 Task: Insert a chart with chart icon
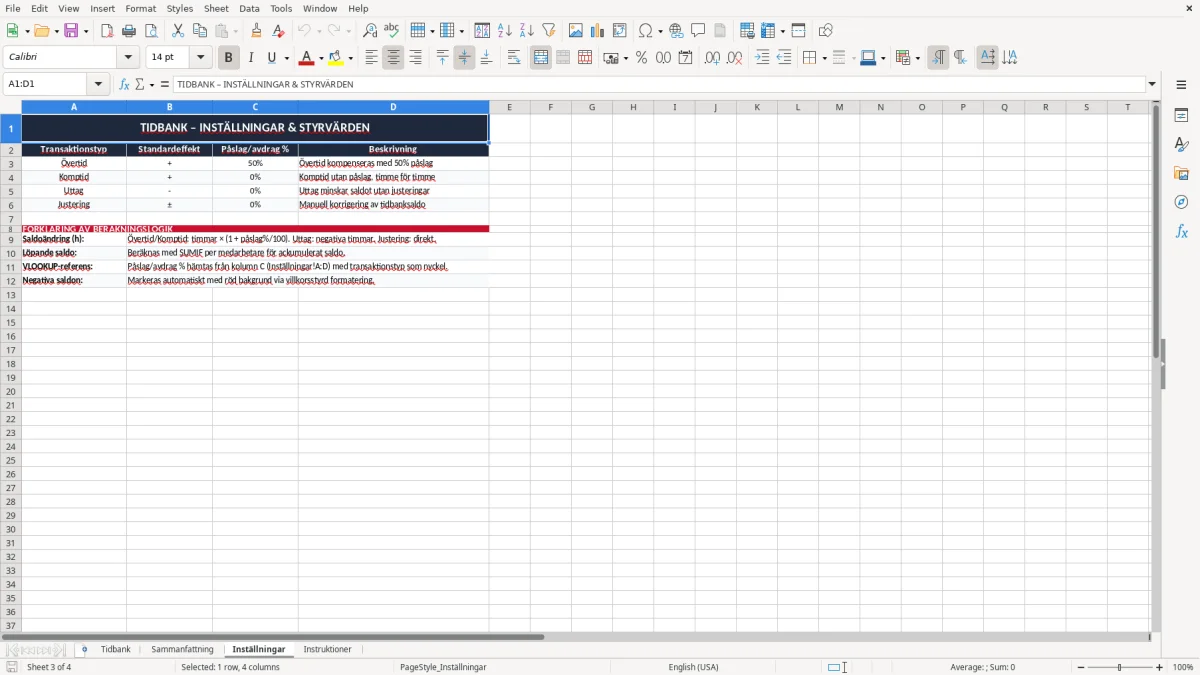coord(597,31)
